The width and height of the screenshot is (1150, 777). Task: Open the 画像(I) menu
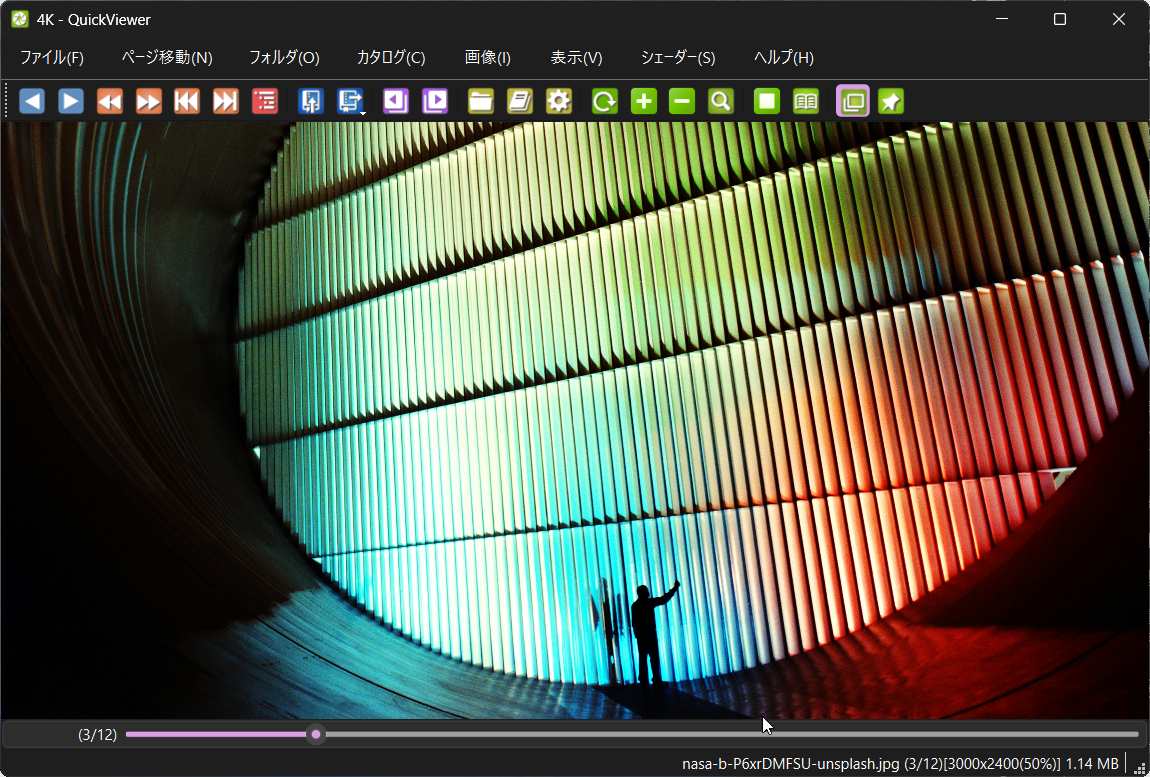pyautogui.click(x=488, y=57)
